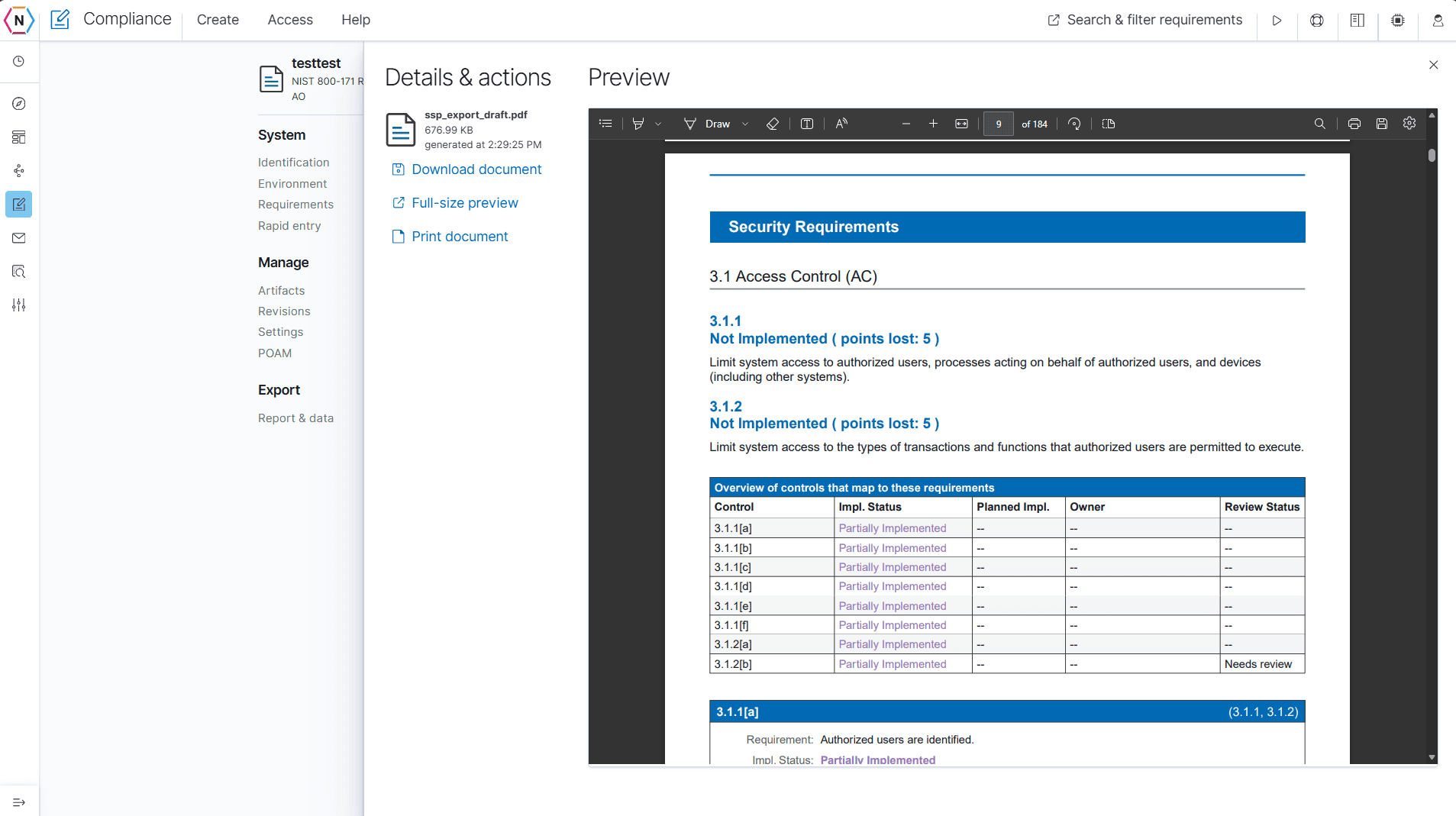This screenshot has height=816, width=1456.
Task: Print the PDF from viewer toolbar
Action: pyautogui.click(x=1354, y=124)
